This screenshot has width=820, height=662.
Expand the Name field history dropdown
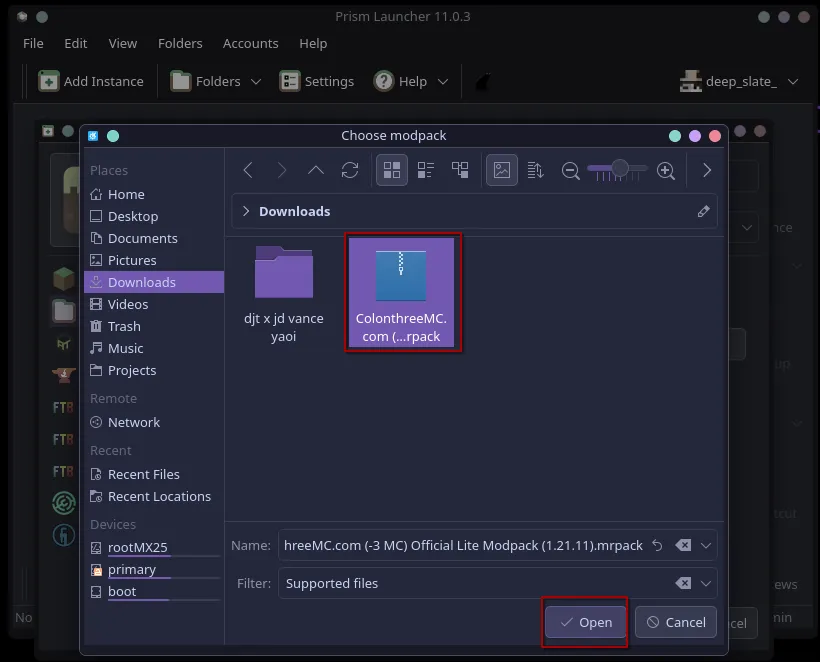(706, 545)
